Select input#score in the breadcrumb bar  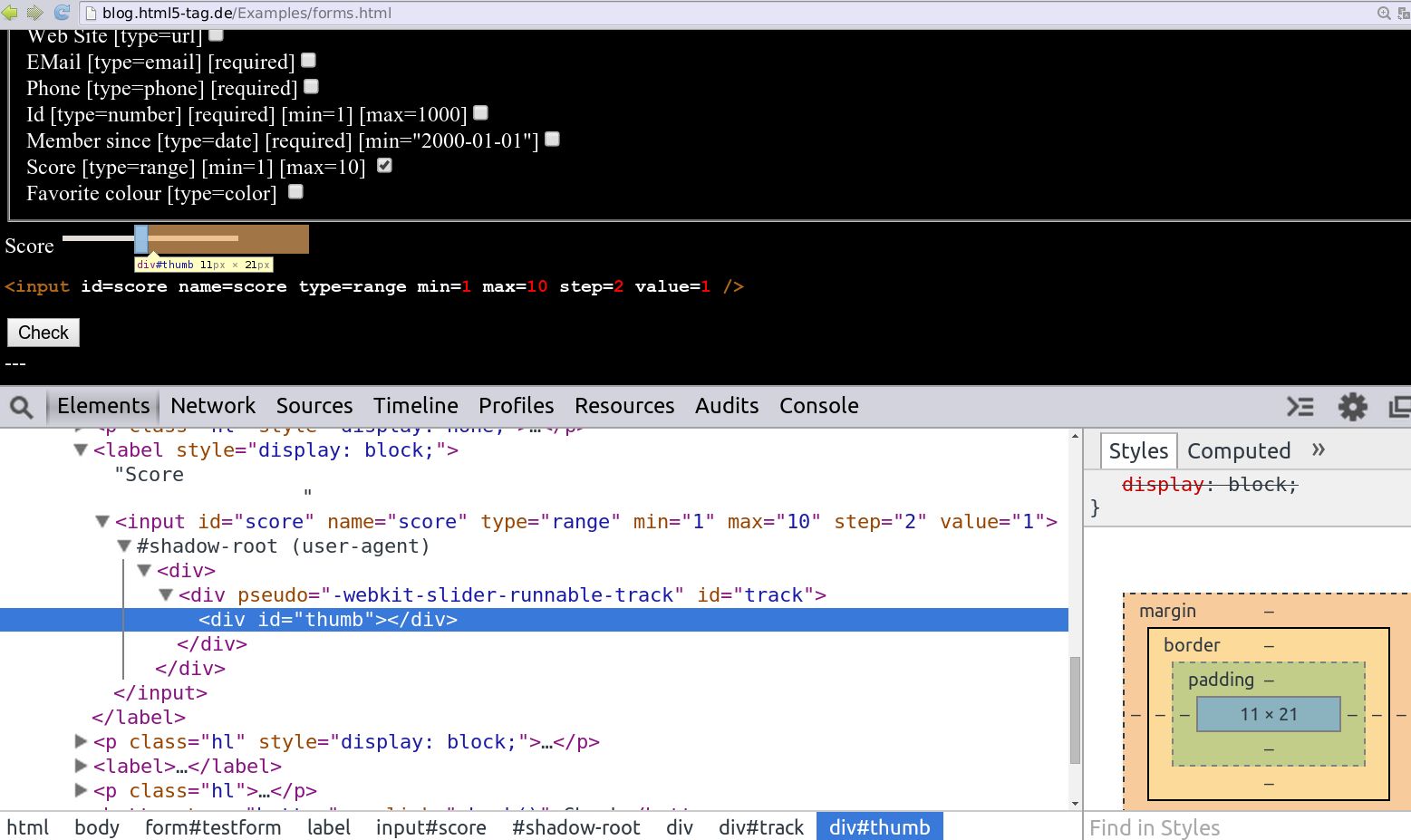point(431,827)
